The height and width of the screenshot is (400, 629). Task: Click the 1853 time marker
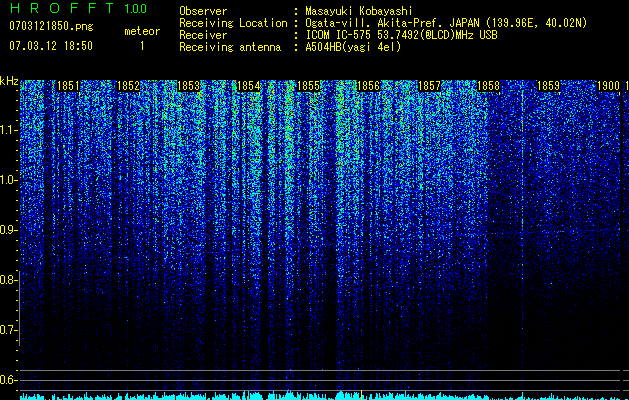(188, 86)
